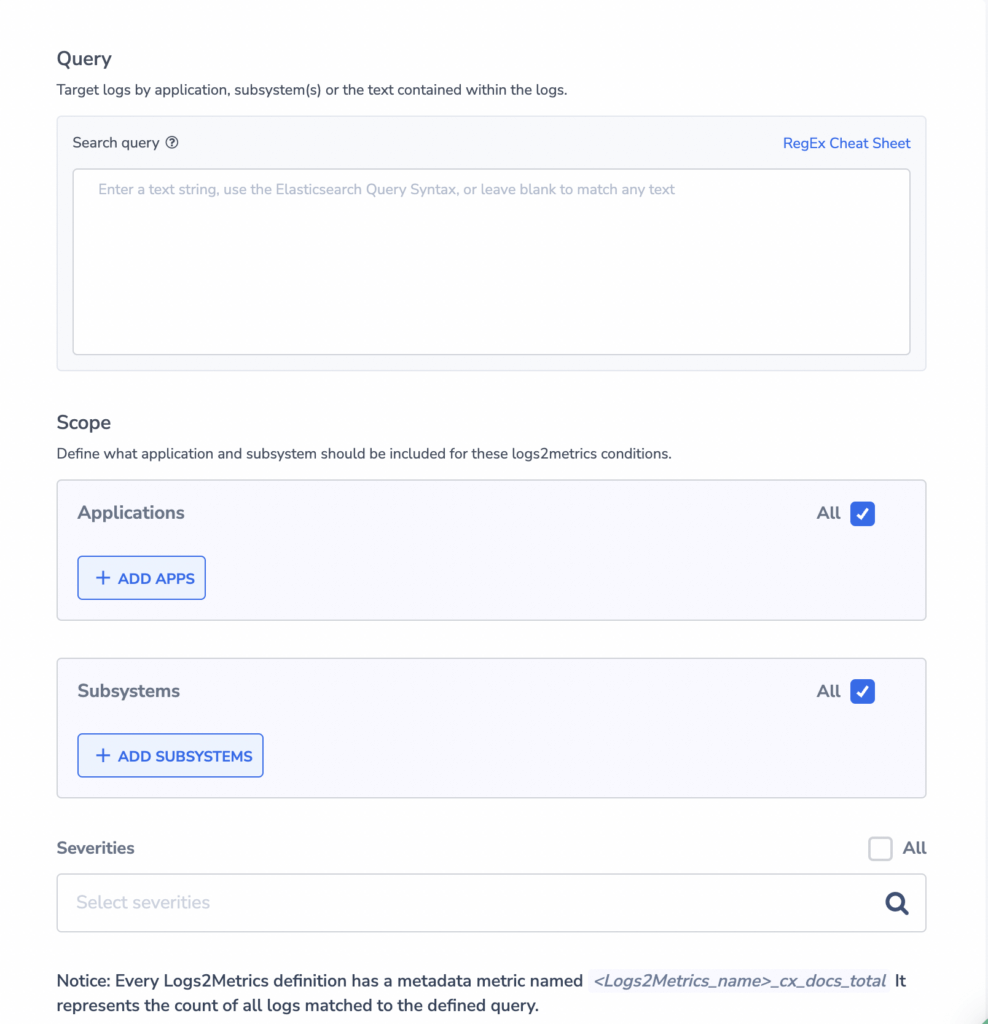Click the Applications panel heading
Screen dimensions: 988x1024
pyautogui.click(x=131, y=513)
